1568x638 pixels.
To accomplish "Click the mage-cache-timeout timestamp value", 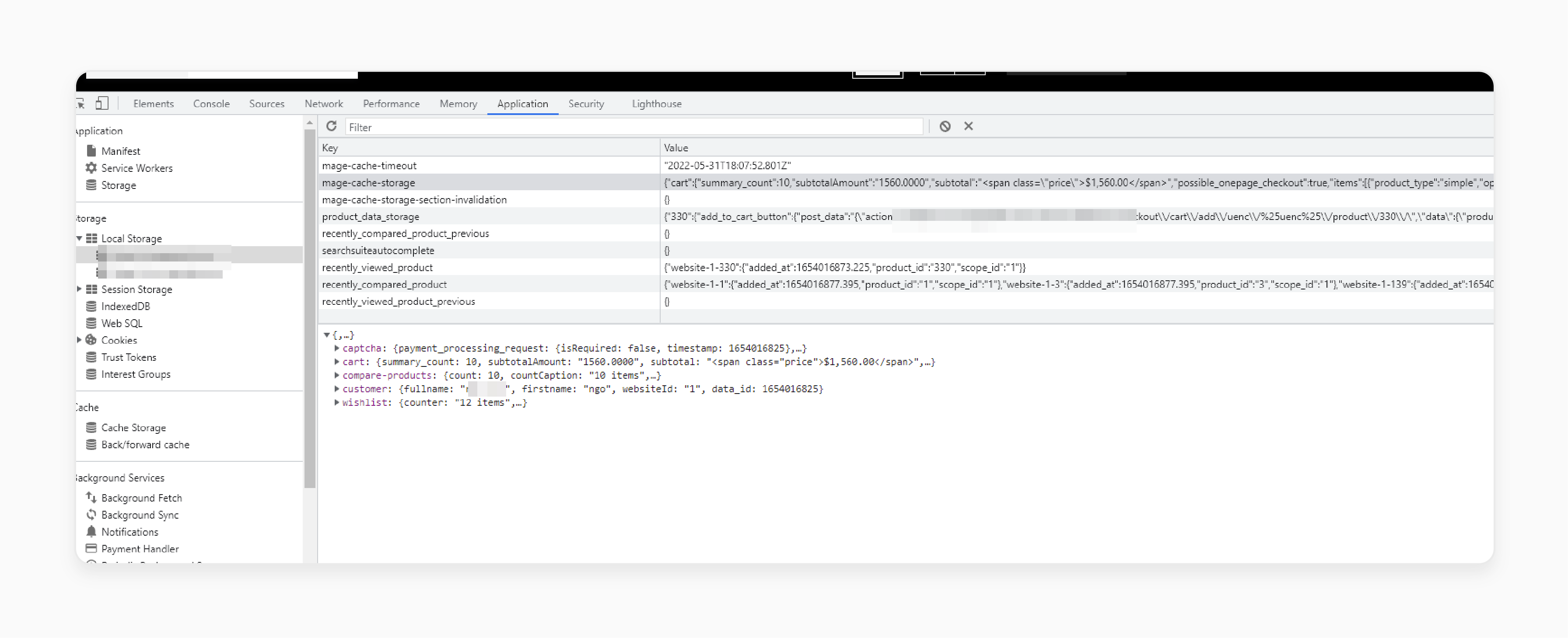I will pyautogui.click(x=727, y=165).
